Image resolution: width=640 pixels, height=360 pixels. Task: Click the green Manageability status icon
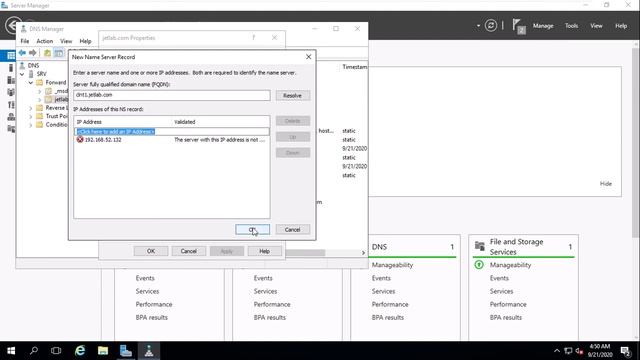tap(479, 265)
